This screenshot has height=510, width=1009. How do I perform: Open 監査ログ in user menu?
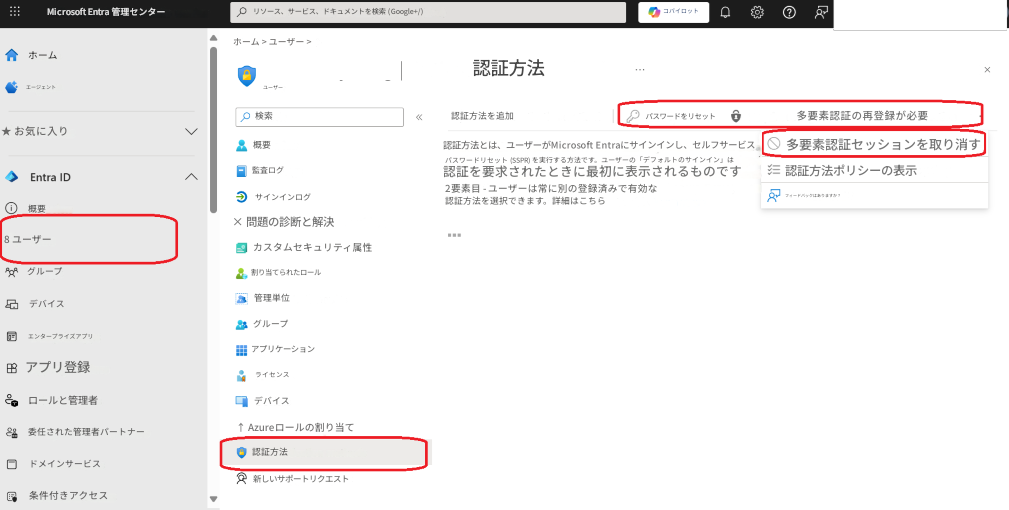click(267, 170)
